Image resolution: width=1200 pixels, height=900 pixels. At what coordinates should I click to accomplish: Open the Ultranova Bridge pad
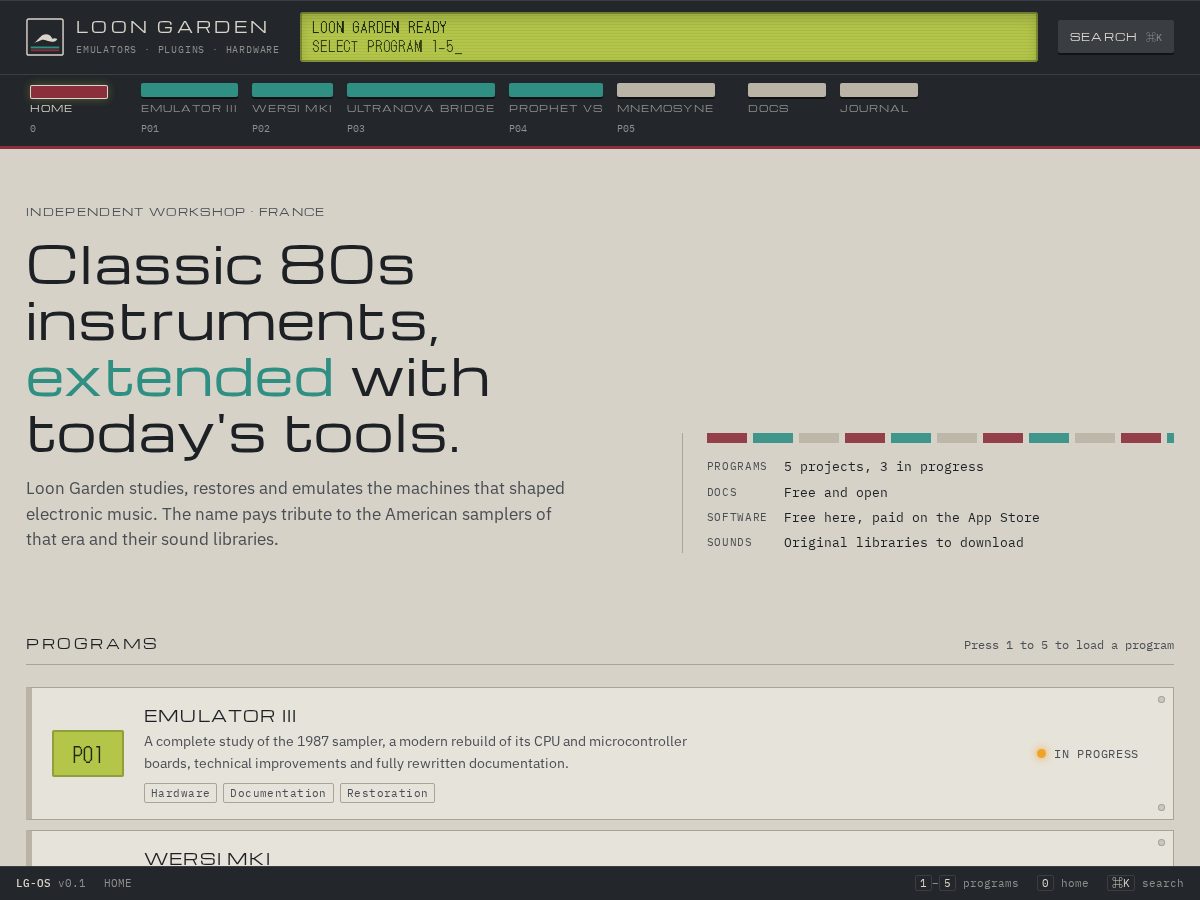[421, 109]
